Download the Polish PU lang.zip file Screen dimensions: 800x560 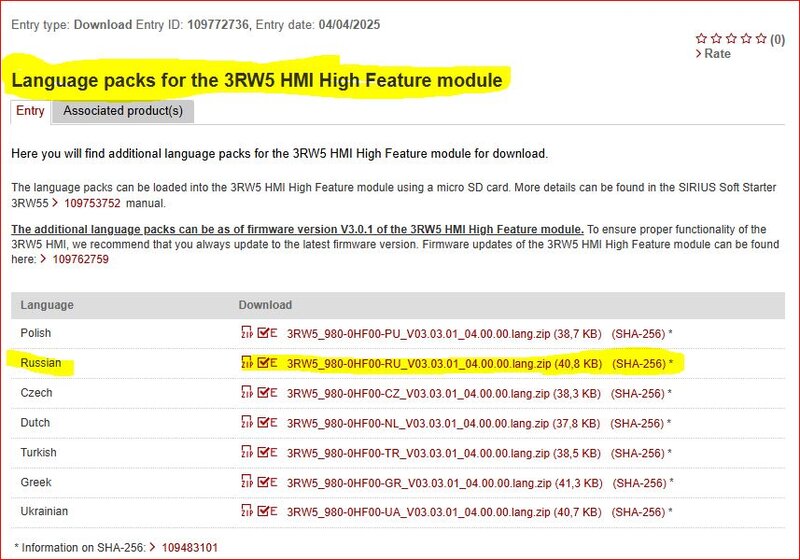click(444, 334)
